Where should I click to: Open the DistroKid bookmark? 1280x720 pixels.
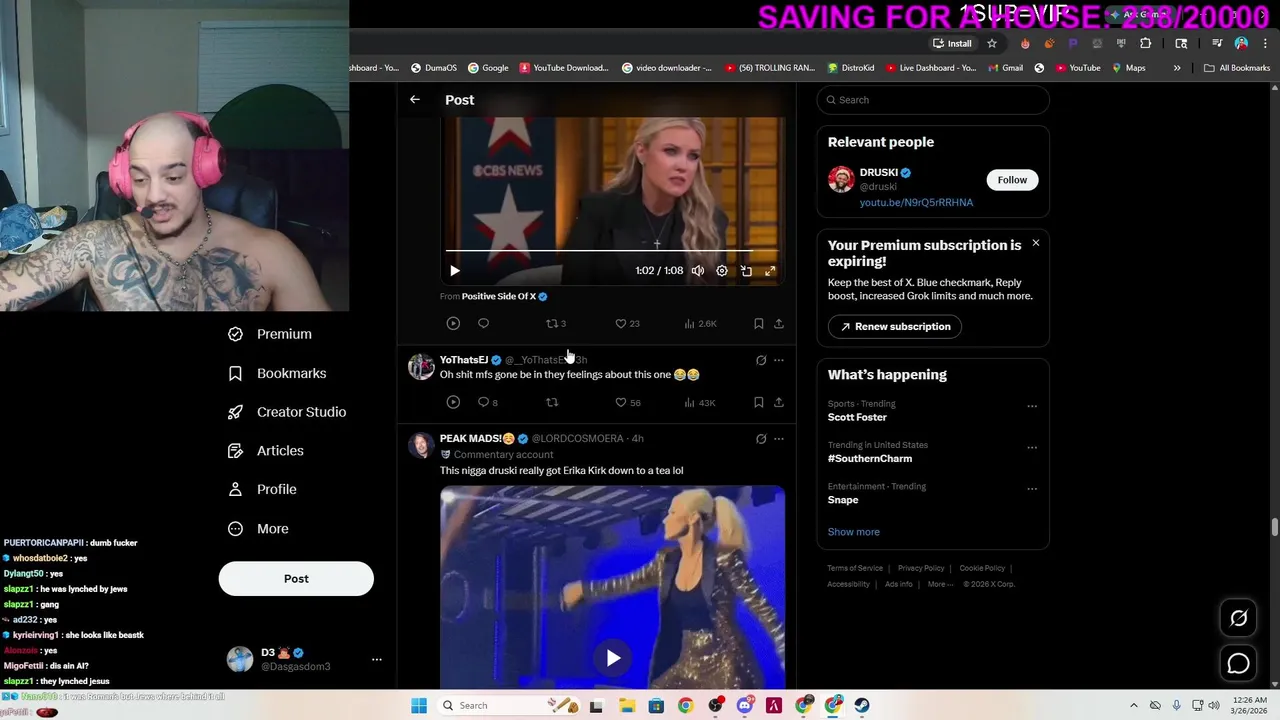click(x=850, y=68)
